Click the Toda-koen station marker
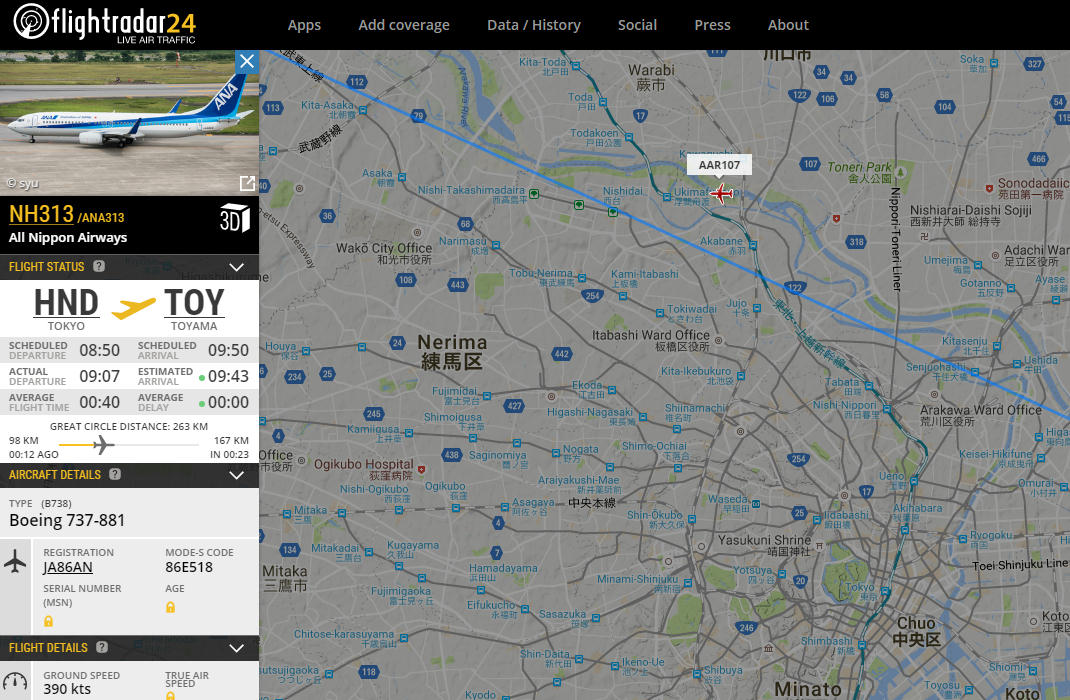The width and height of the screenshot is (1070, 700). [x=629, y=137]
